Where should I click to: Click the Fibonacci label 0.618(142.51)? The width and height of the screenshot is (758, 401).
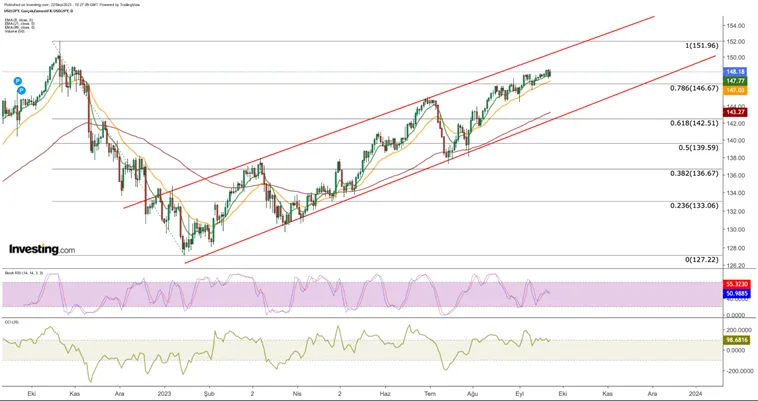694,124
